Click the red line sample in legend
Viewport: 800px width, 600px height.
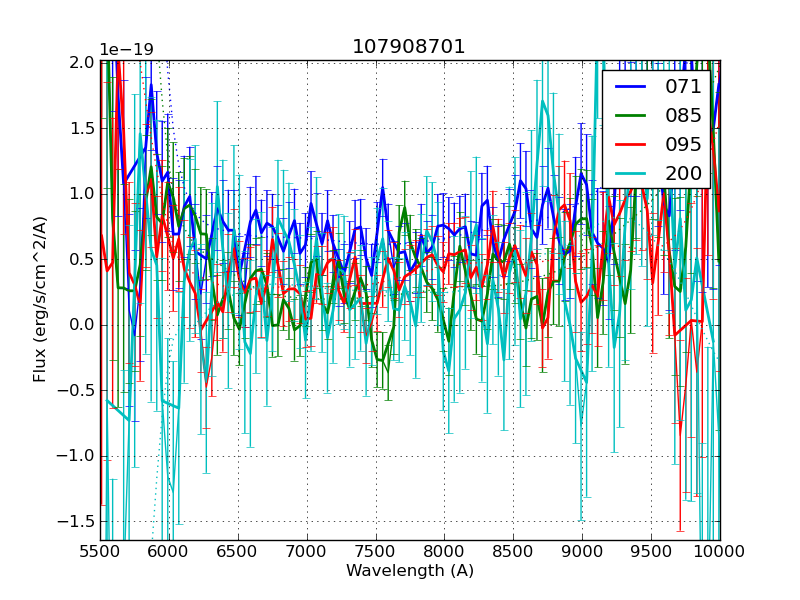point(628,145)
